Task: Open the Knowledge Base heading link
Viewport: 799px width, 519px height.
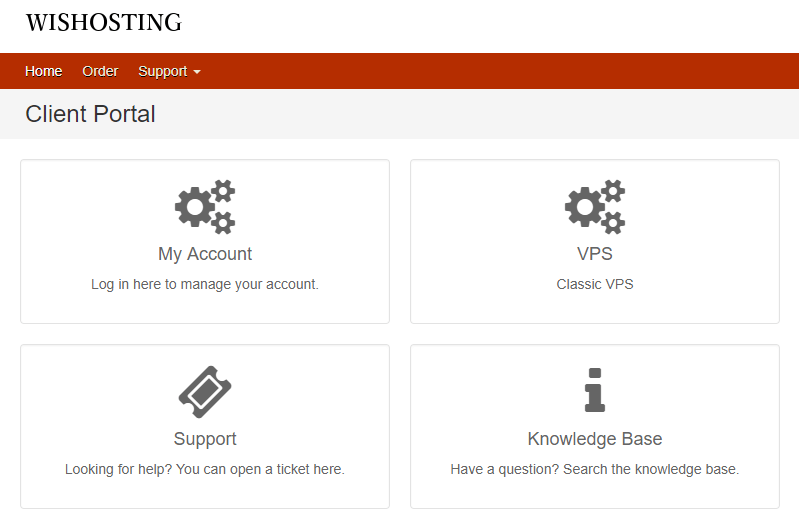Action: [x=595, y=439]
